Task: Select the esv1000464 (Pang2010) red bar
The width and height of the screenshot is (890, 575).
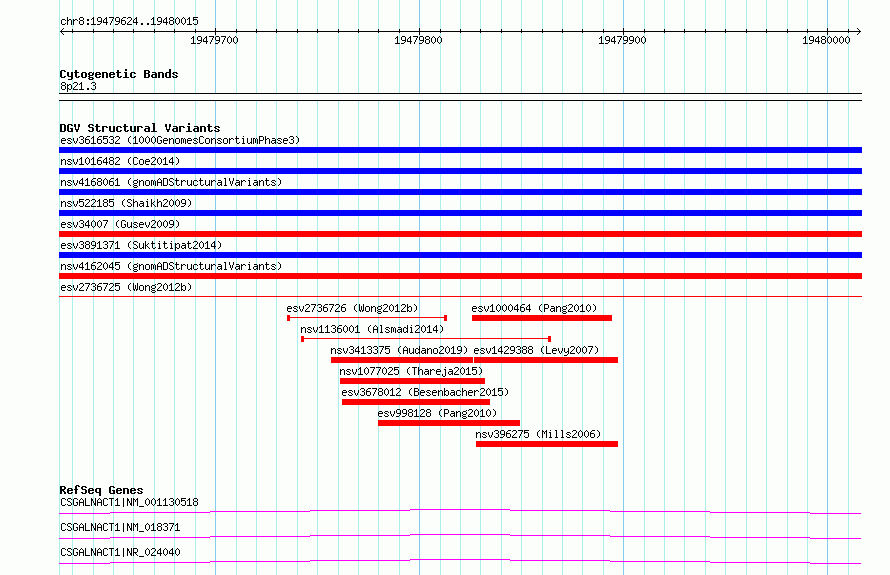Action: coord(542,318)
